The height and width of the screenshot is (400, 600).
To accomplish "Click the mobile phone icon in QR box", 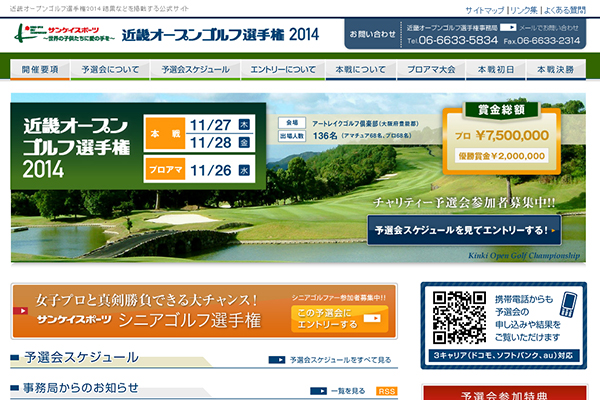I will 568,305.
